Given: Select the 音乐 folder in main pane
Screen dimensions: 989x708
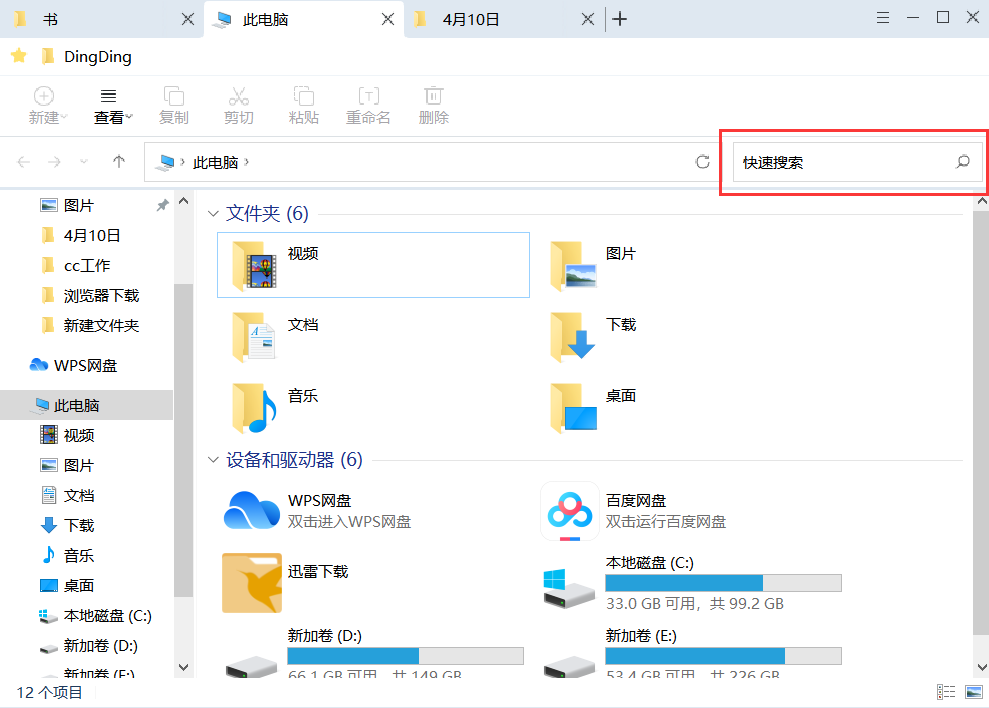Looking at the screenshot, I should coord(275,408).
